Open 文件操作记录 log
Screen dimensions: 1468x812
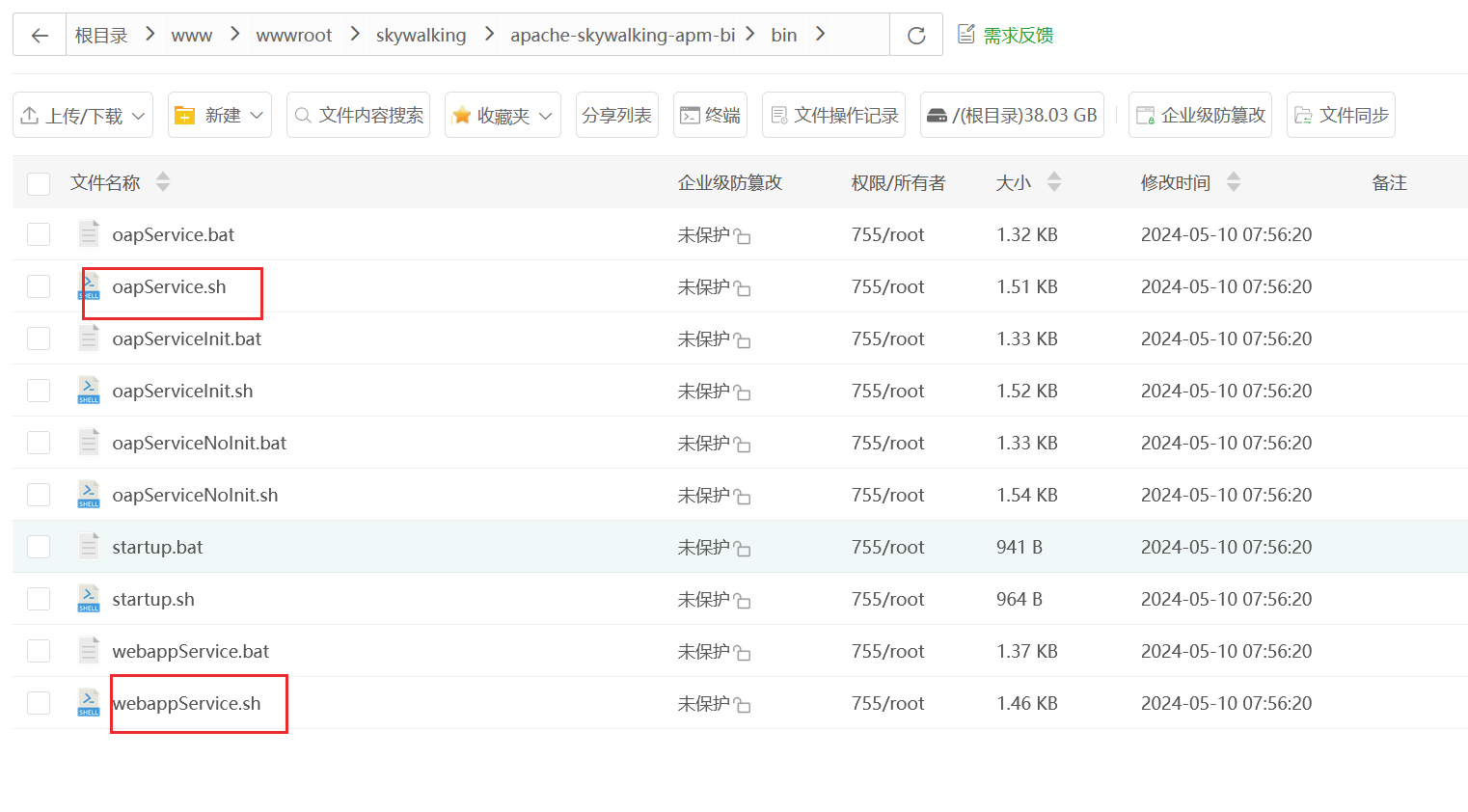point(833,115)
